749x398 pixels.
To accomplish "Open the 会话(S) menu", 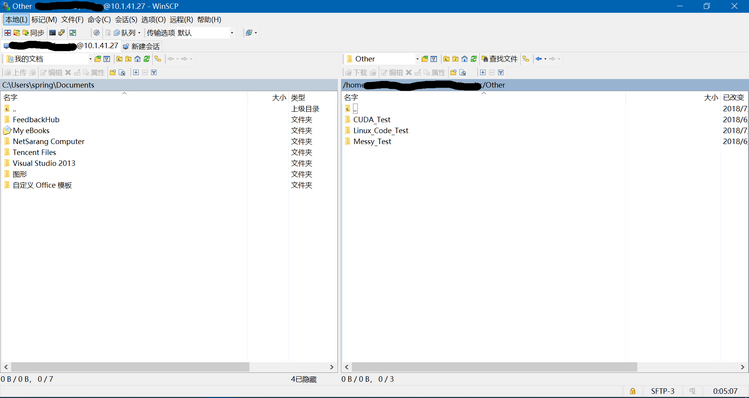I will (x=126, y=20).
